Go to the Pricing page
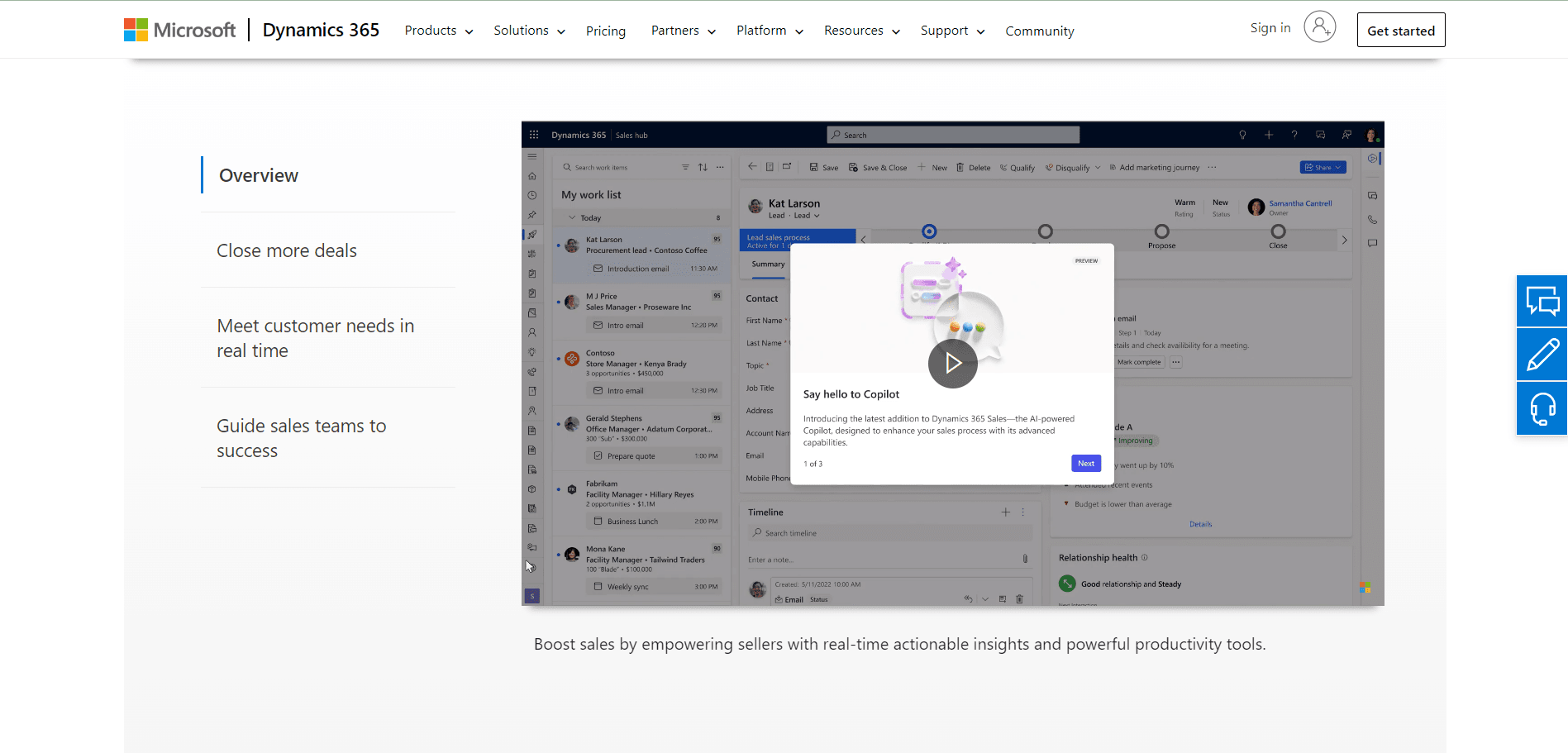This screenshot has height=753, width=1568. point(606,31)
